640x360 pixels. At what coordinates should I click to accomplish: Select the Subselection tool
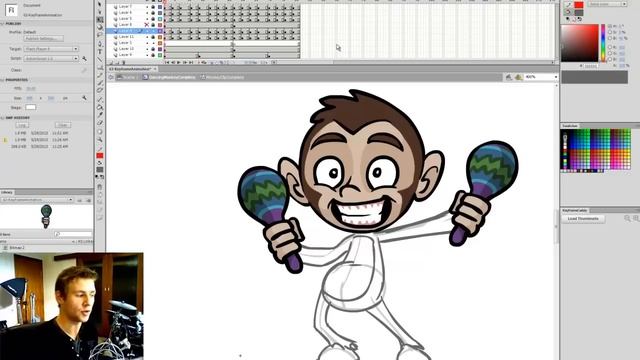click(x=100, y=12)
